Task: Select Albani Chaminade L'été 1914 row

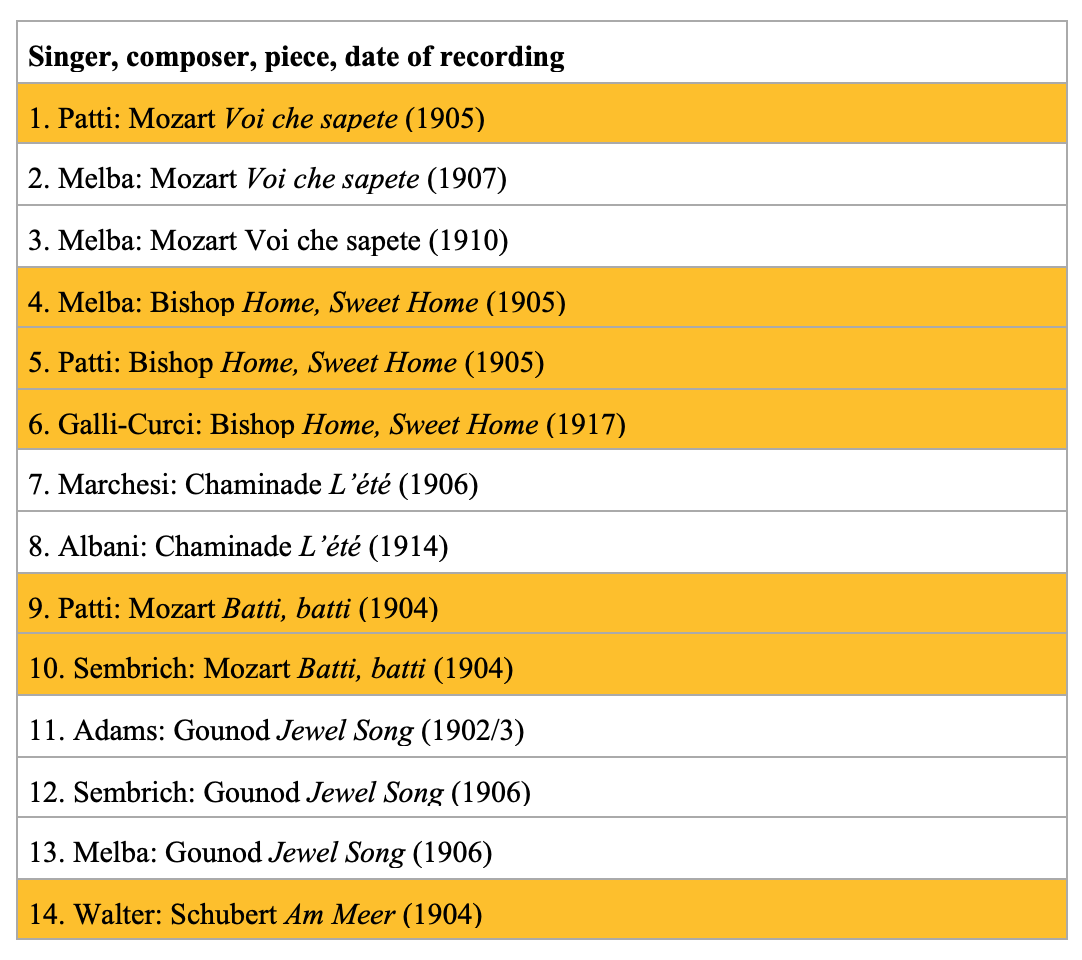Action: click(x=238, y=547)
